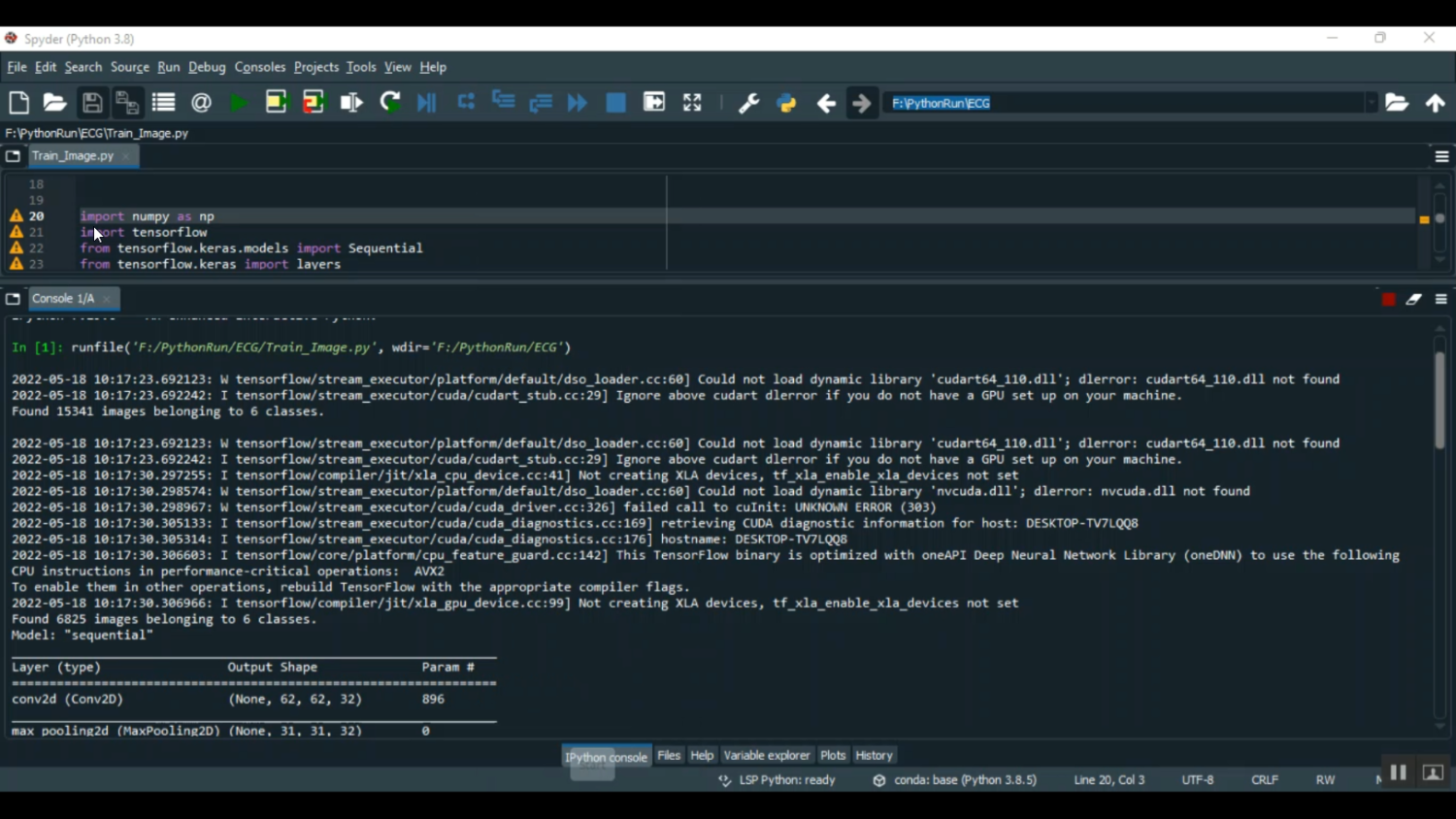
Task: Open Preferences with the wrench icon
Action: tap(748, 103)
